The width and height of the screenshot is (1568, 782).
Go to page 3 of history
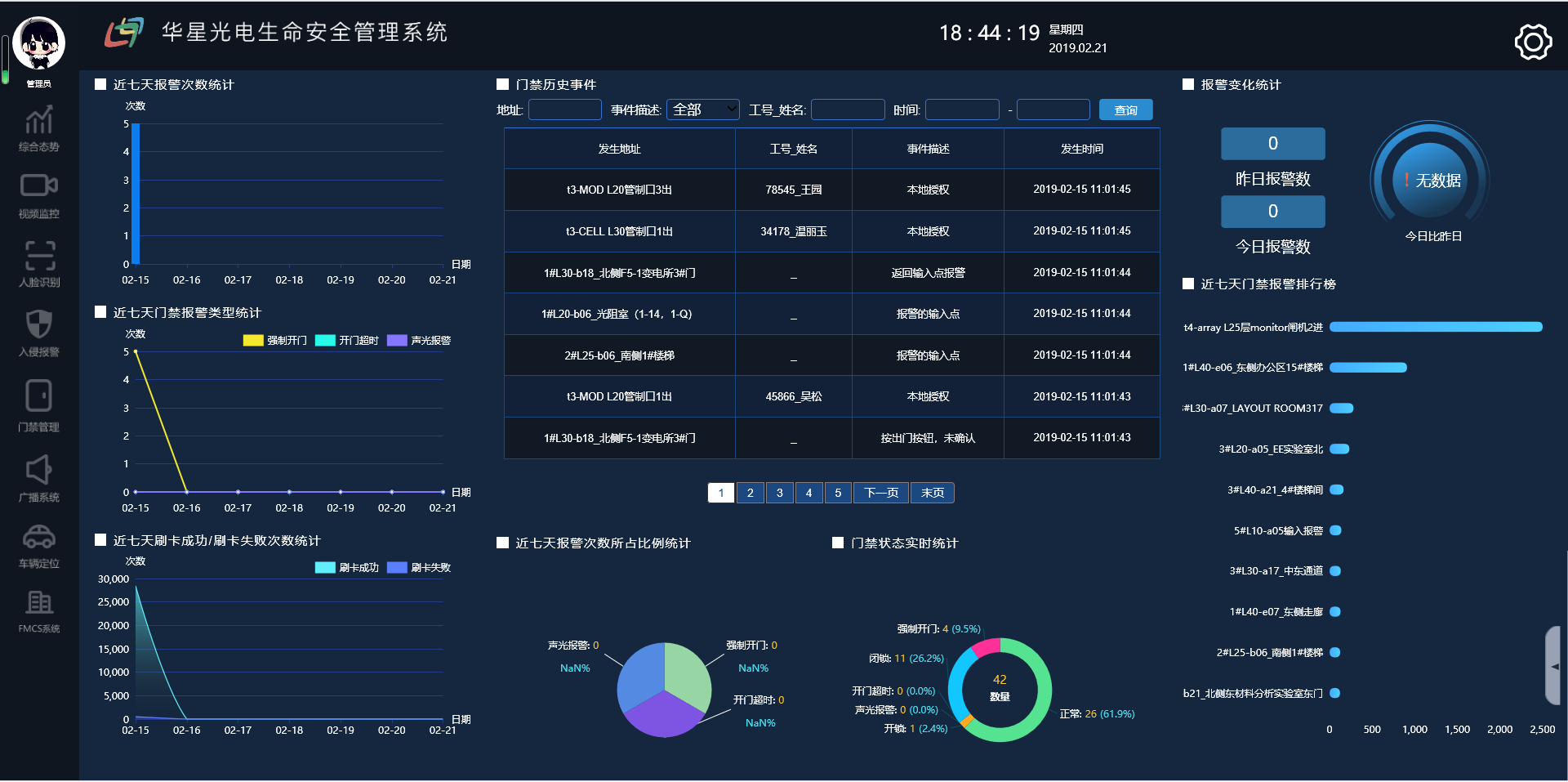780,493
